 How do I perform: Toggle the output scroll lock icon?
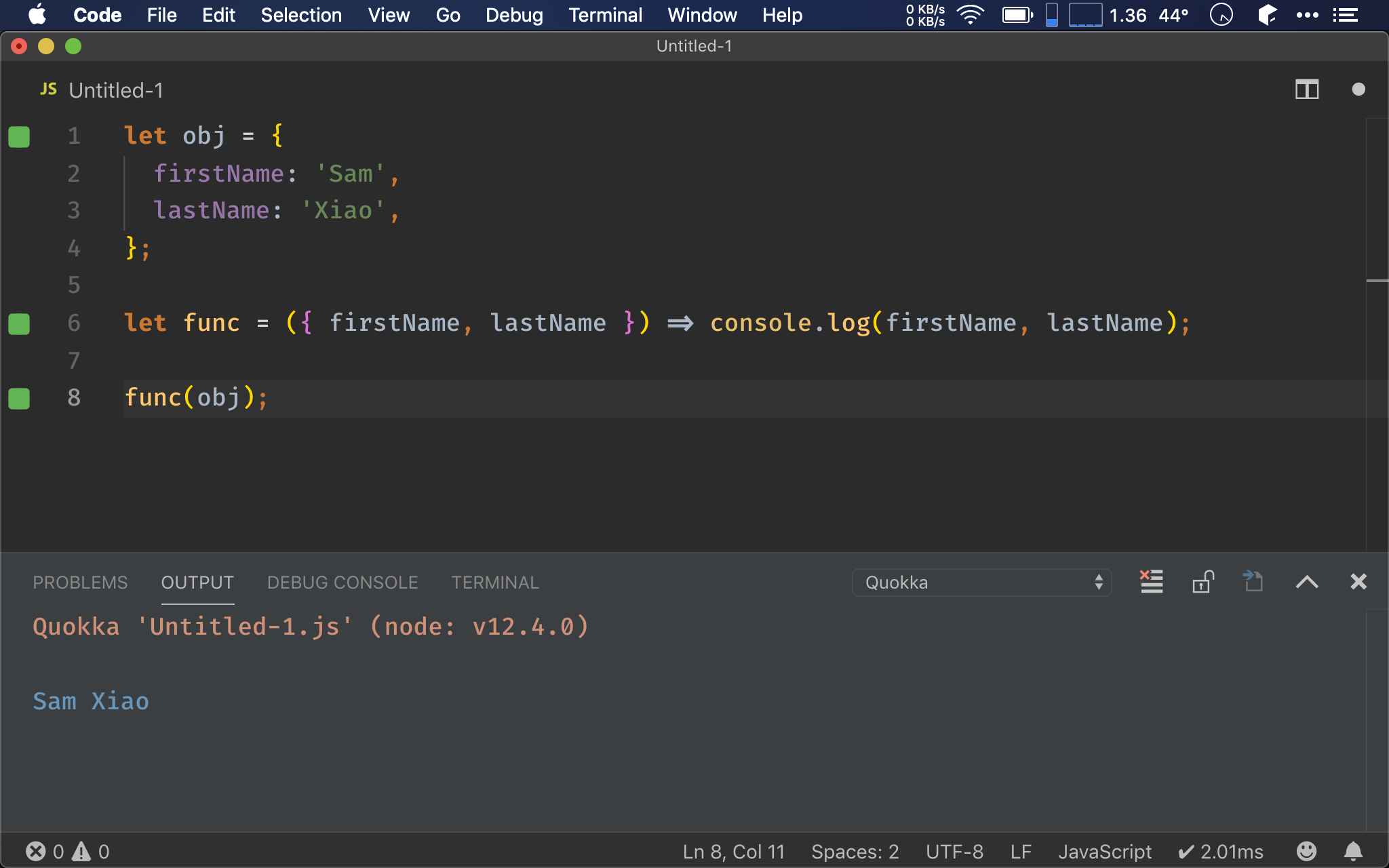tap(1202, 582)
